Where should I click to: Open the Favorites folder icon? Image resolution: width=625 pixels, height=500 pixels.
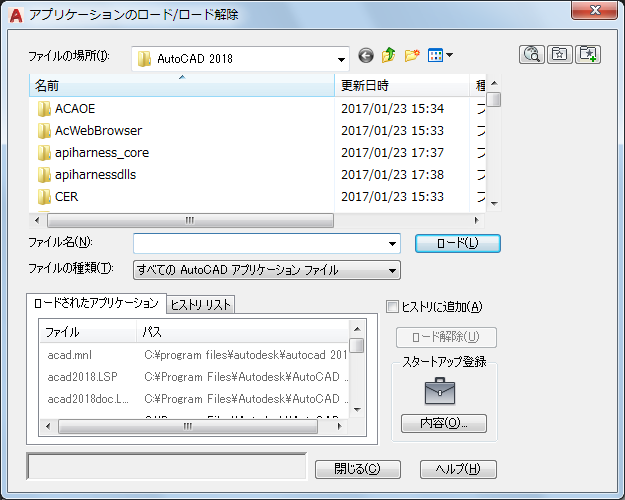[560, 55]
